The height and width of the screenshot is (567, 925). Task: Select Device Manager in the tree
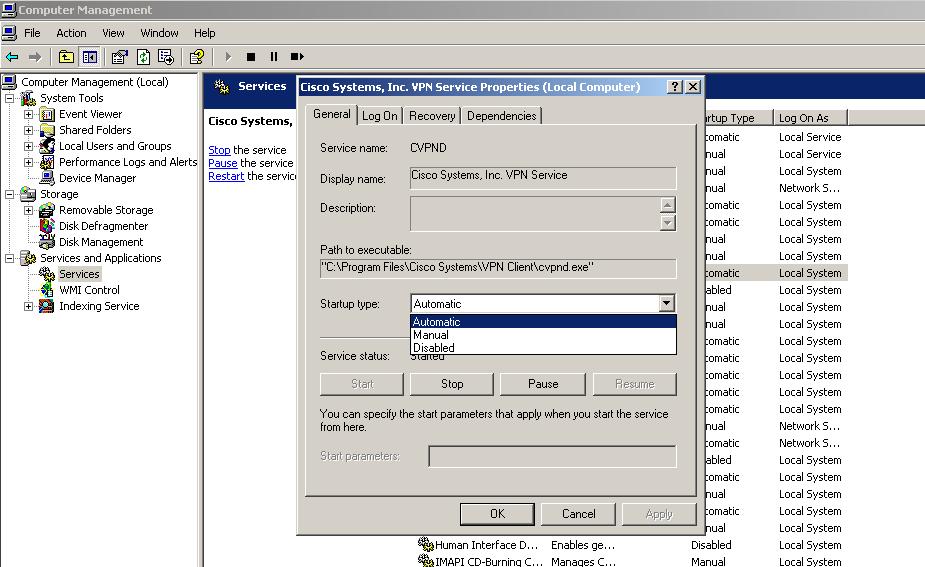tap(97, 178)
